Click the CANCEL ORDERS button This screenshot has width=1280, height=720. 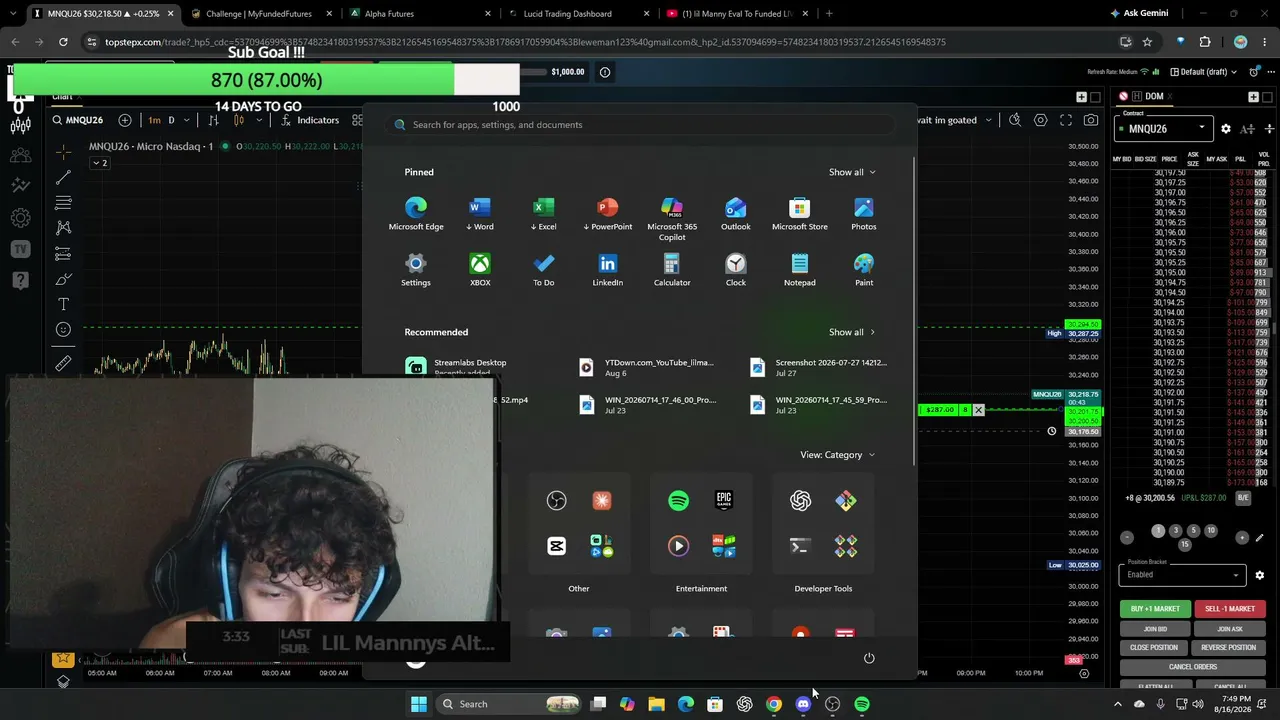coord(1193,667)
